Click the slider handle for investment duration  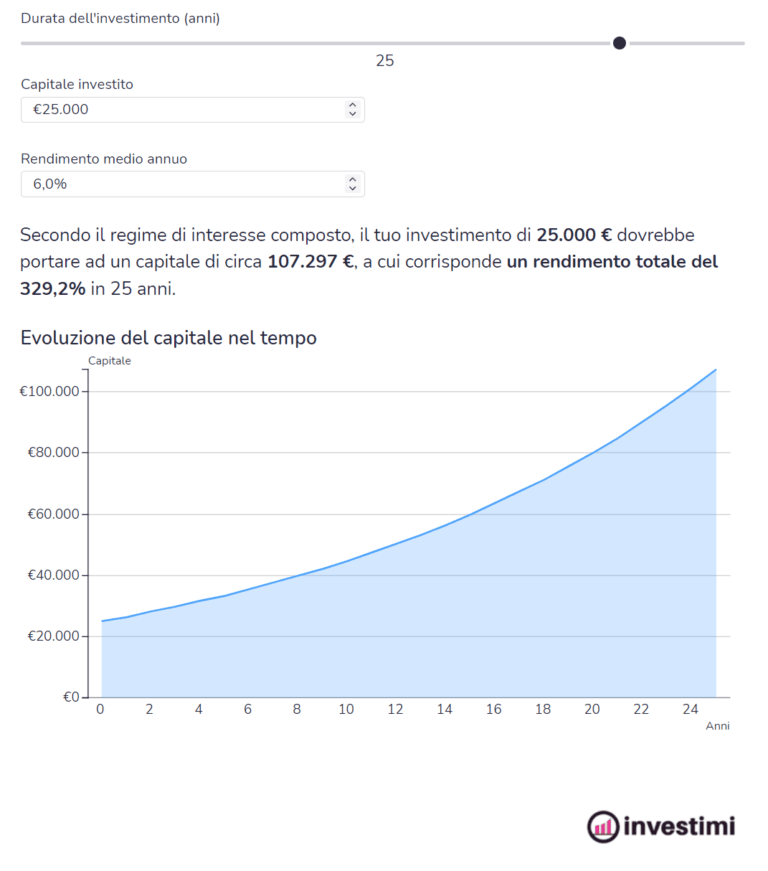point(619,43)
